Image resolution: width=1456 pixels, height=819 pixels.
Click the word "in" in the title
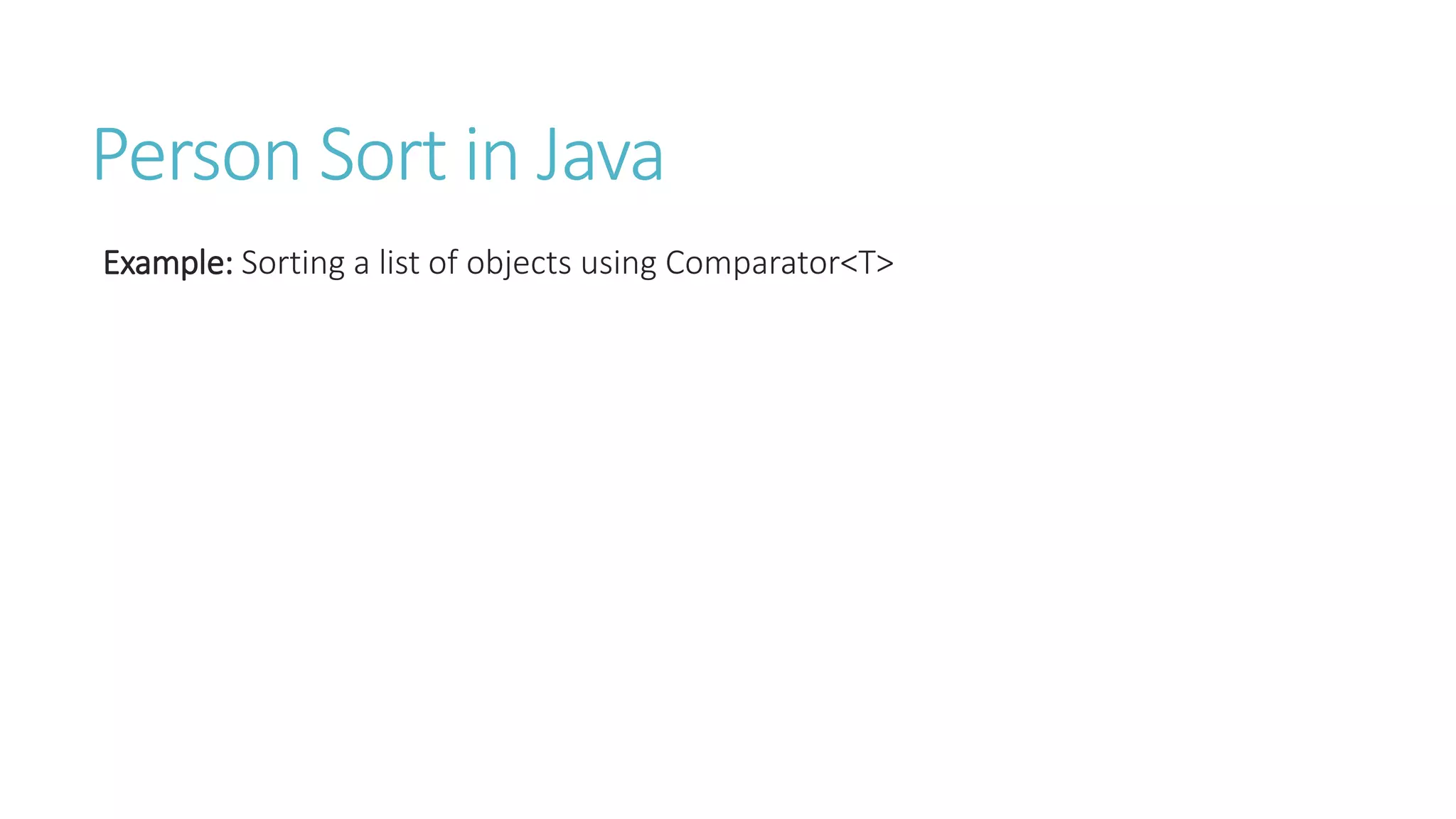(492, 154)
